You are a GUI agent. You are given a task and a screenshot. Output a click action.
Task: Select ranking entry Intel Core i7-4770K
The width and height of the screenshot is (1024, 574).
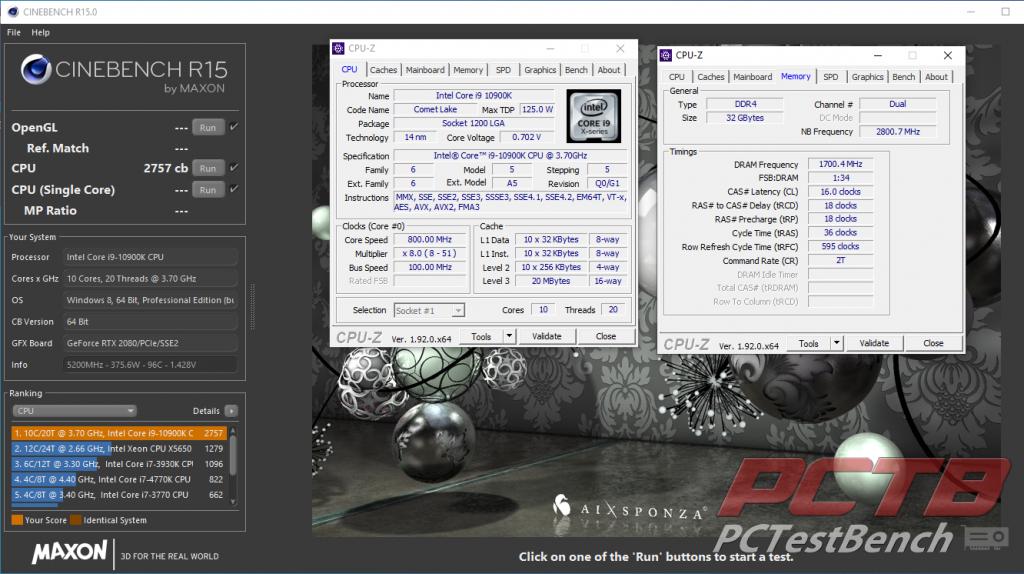click(x=119, y=479)
